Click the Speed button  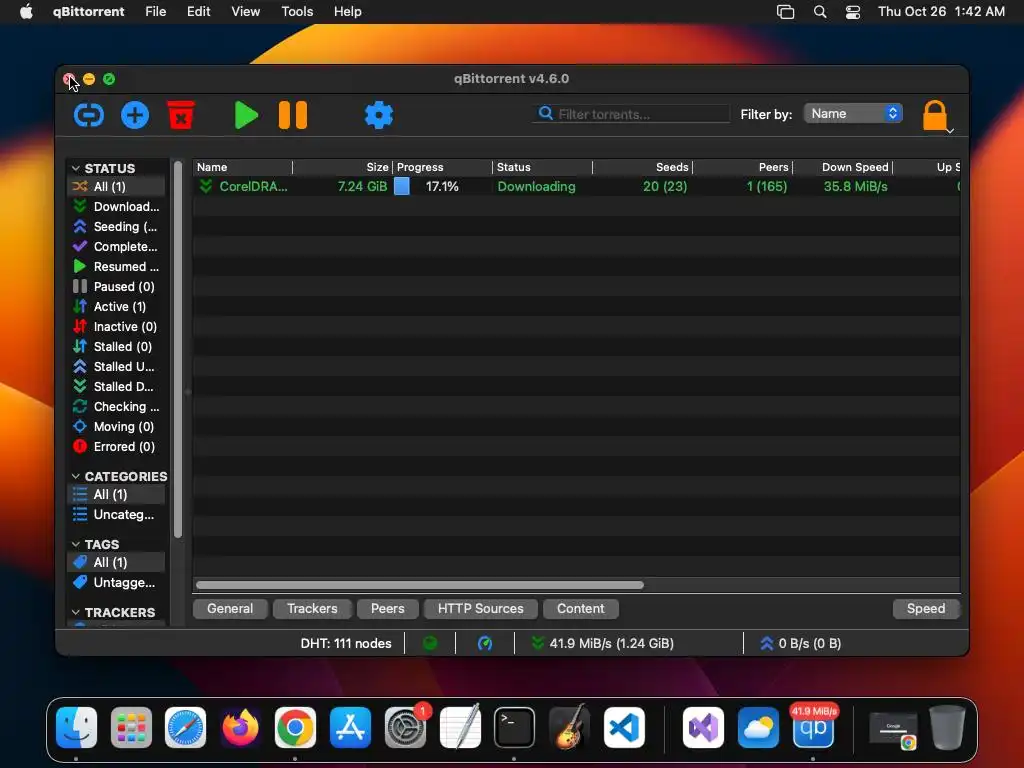[926, 609]
